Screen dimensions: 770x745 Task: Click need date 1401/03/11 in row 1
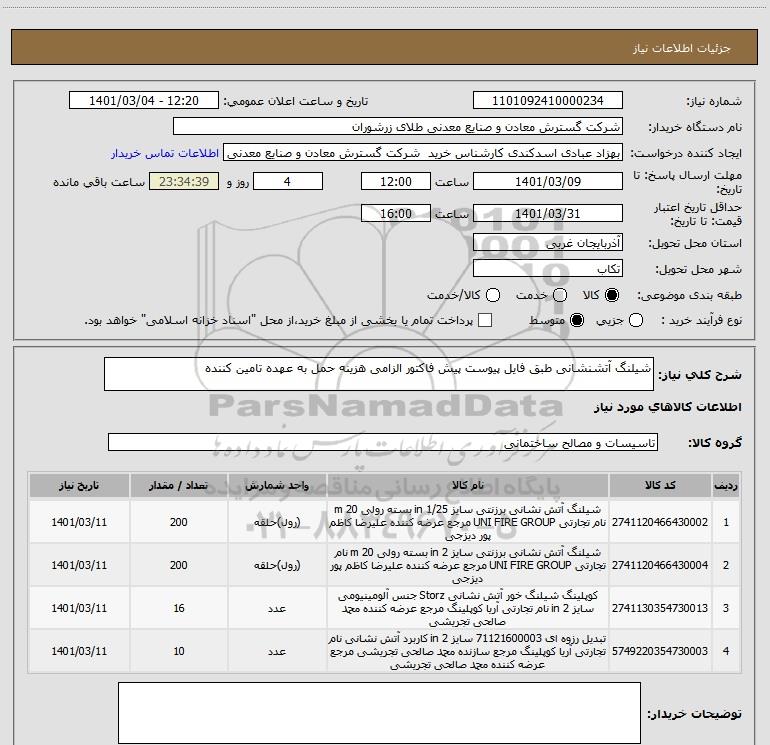[x=79, y=522]
